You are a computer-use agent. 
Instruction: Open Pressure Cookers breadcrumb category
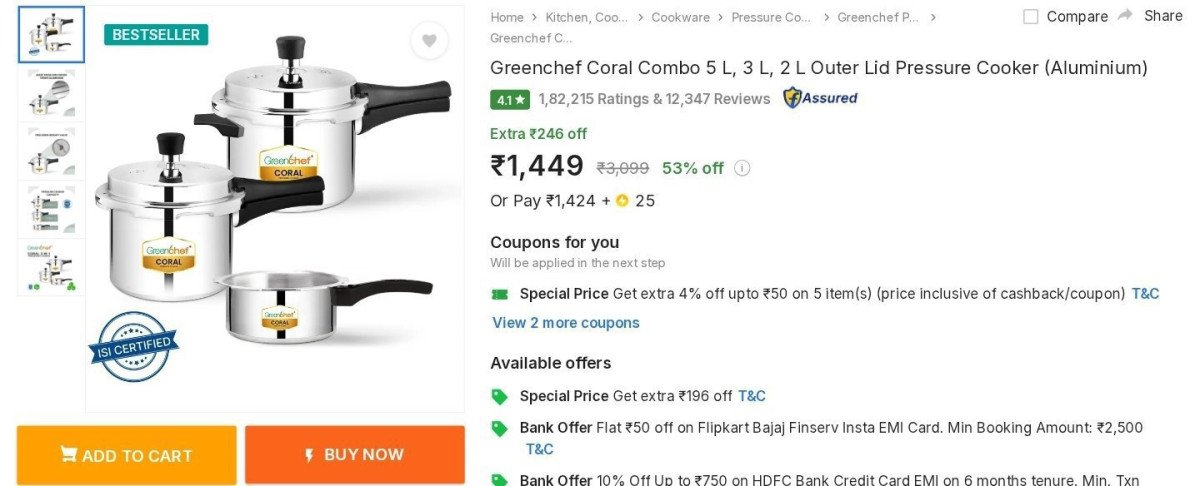tap(771, 17)
